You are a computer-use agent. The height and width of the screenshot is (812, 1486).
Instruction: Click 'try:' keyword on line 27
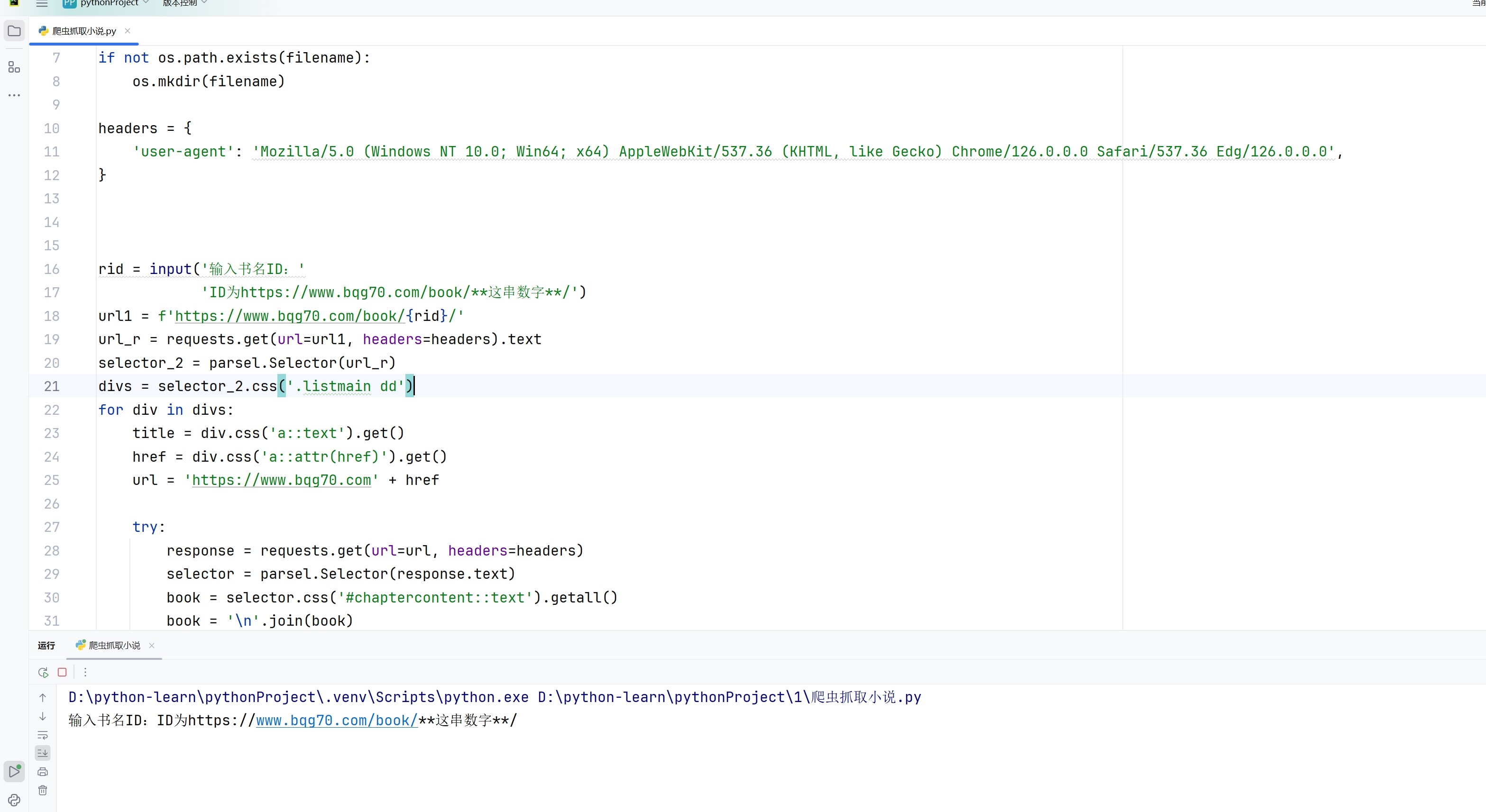(149, 527)
